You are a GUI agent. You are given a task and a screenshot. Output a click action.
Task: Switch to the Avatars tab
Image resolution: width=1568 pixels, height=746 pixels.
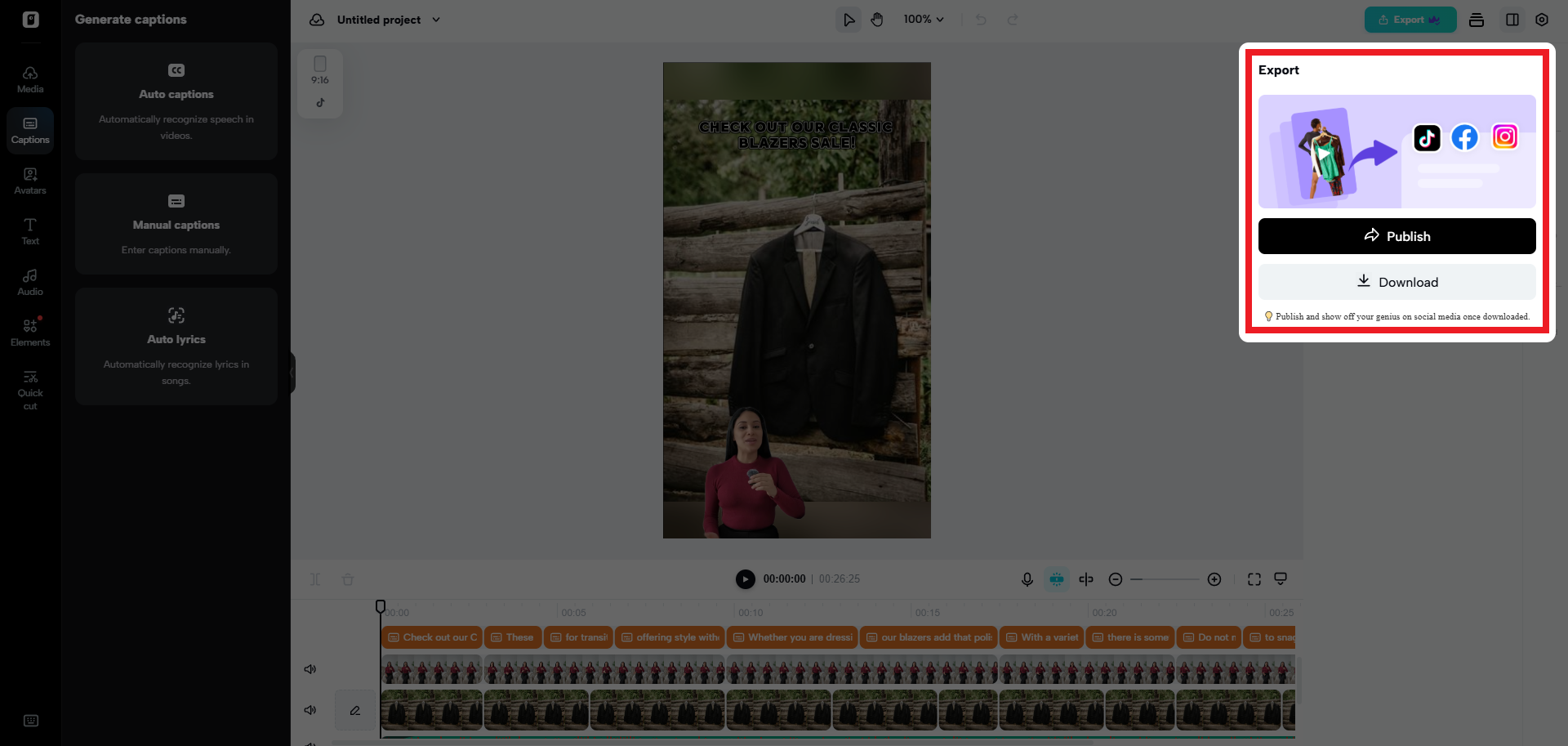click(x=29, y=181)
